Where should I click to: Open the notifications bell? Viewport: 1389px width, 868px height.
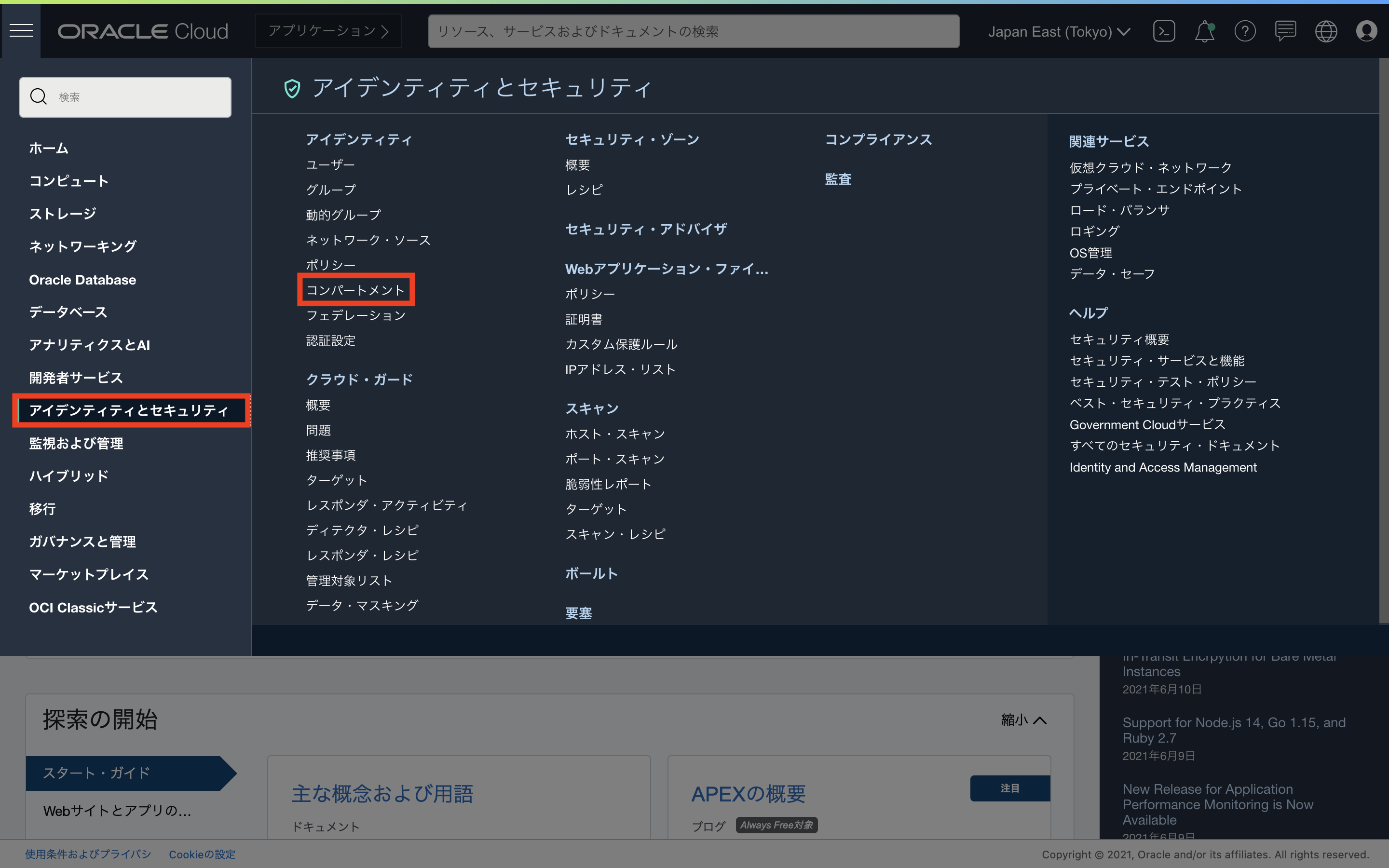click(1204, 31)
